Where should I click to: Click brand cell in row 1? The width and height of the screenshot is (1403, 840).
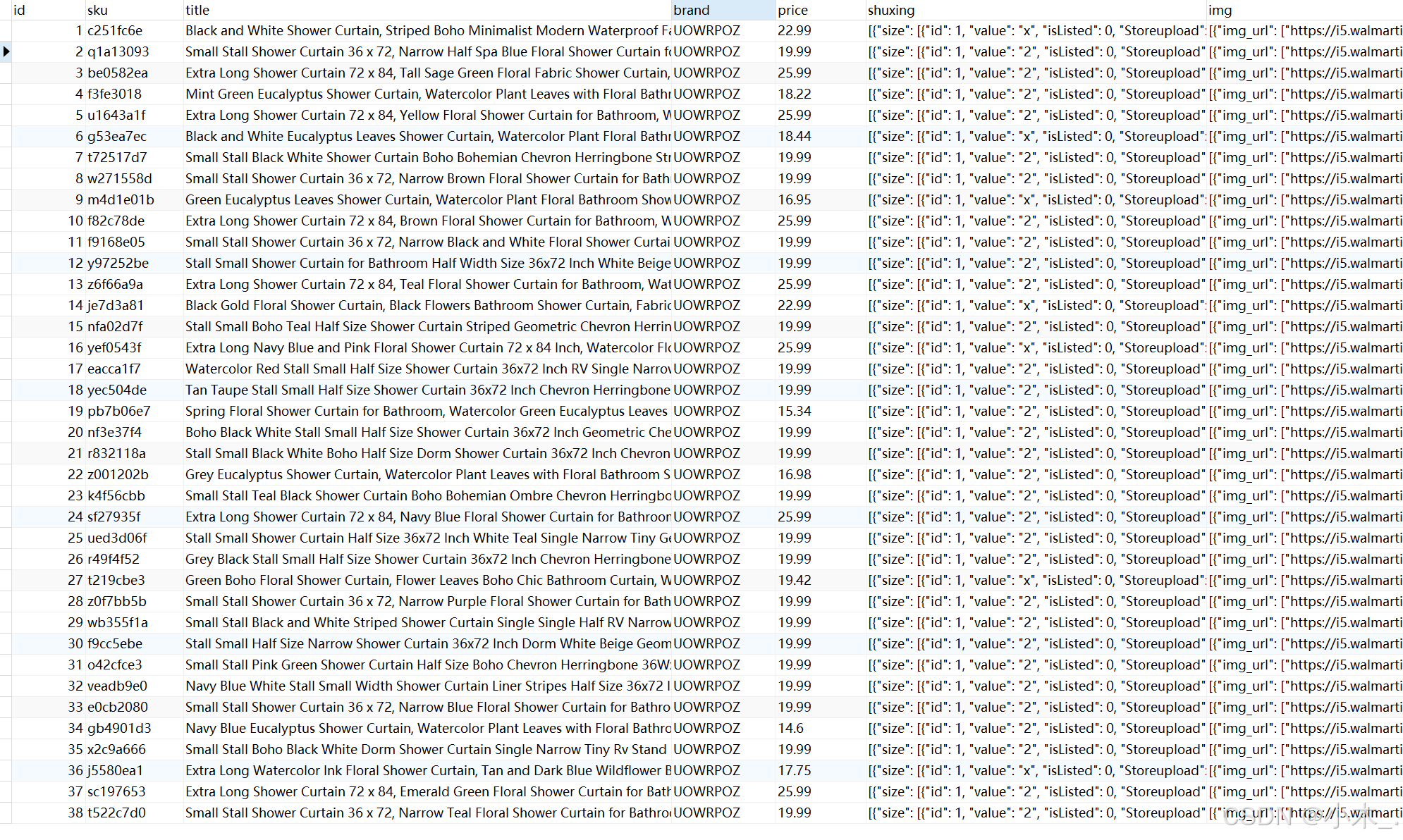(706, 31)
